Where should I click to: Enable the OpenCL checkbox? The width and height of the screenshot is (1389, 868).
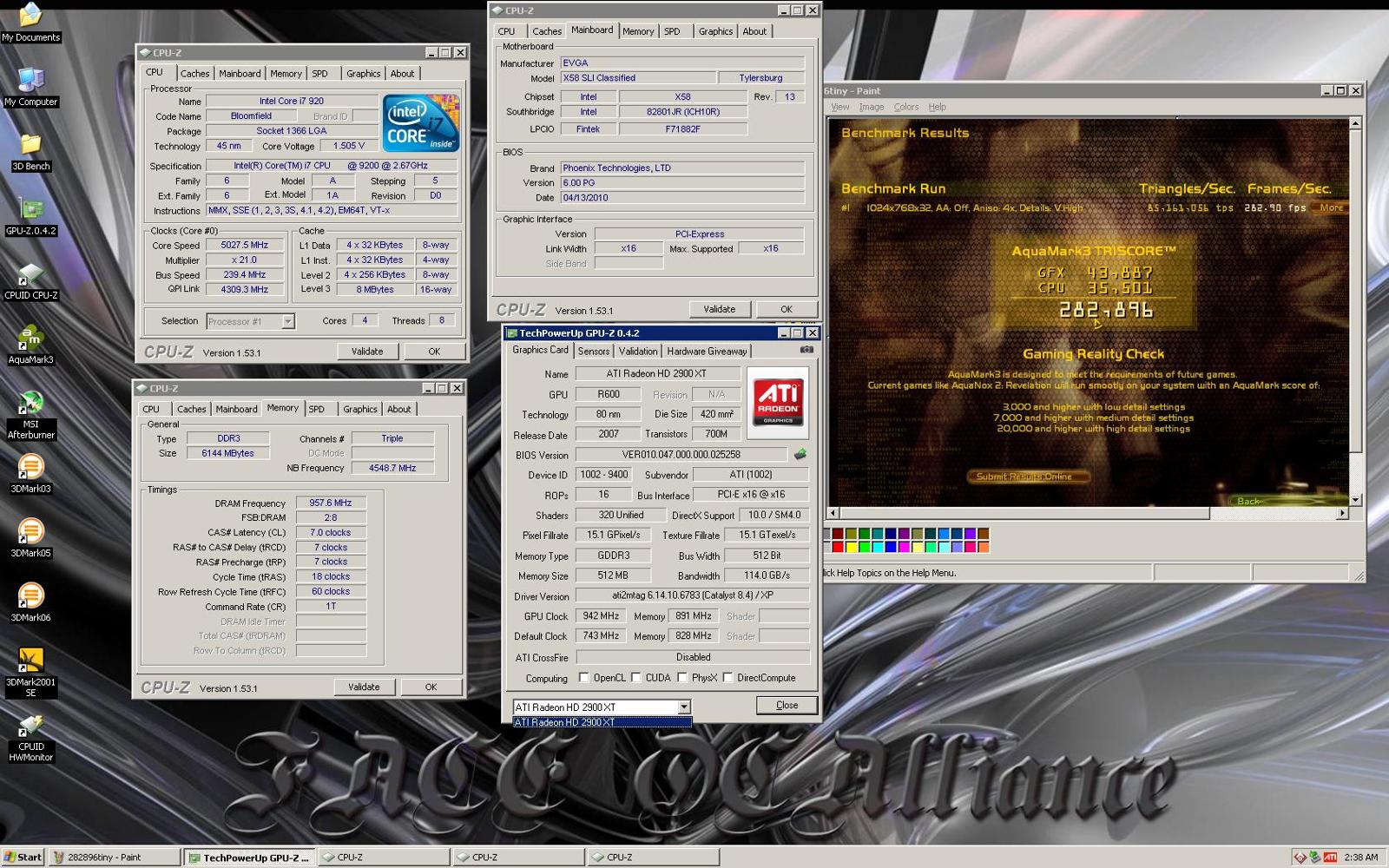pyautogui.click(x=584, y=678)
